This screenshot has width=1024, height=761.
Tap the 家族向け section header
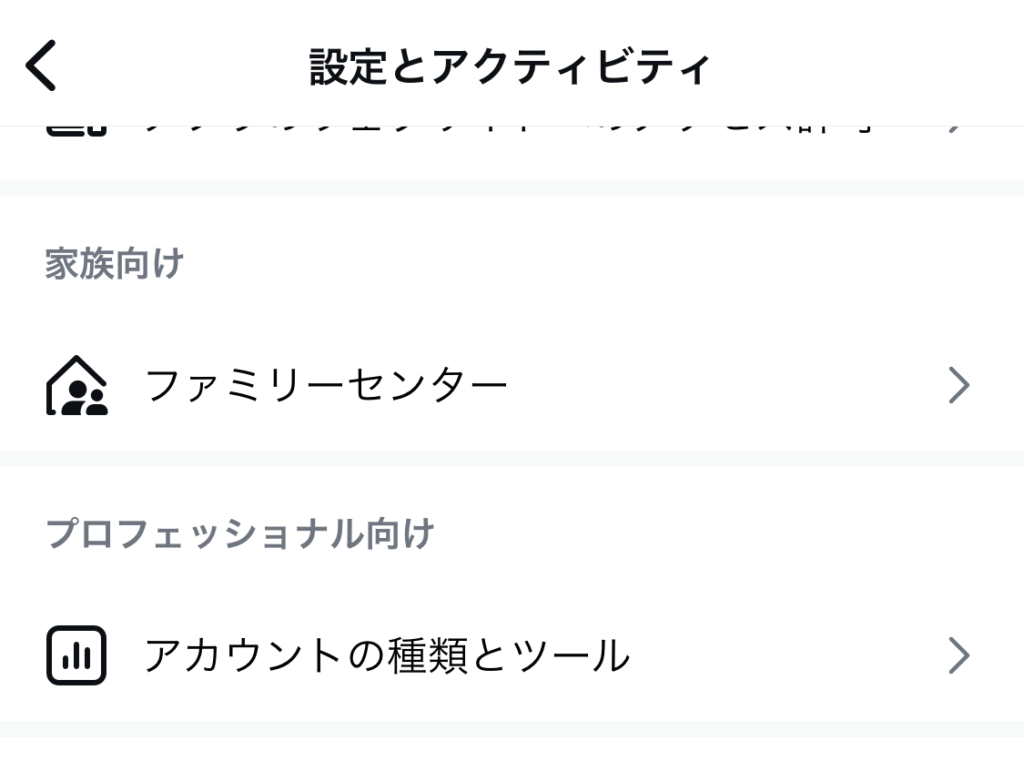(114, 264)
